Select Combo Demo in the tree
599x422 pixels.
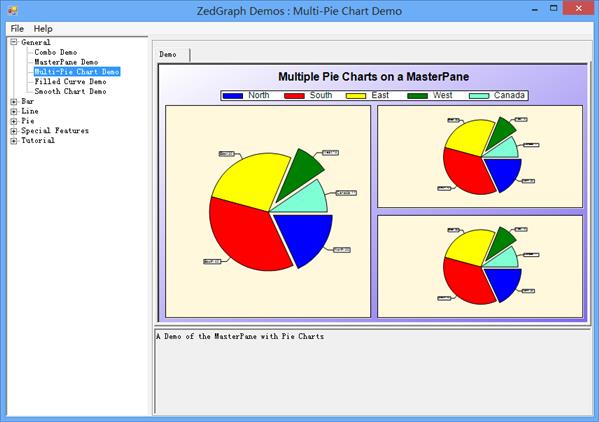(56, 52)
